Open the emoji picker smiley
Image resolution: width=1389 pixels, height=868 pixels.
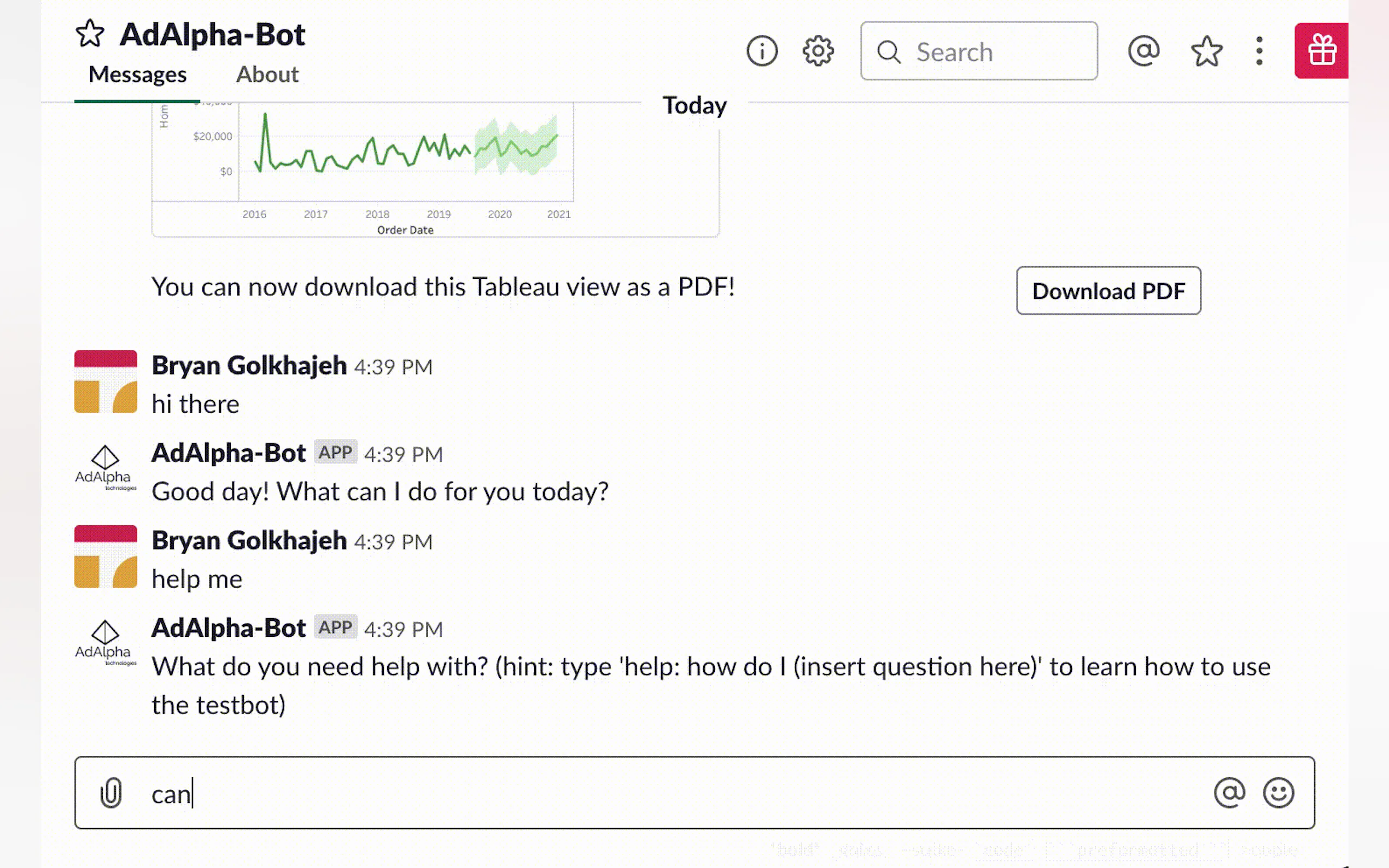point(1278,793)
